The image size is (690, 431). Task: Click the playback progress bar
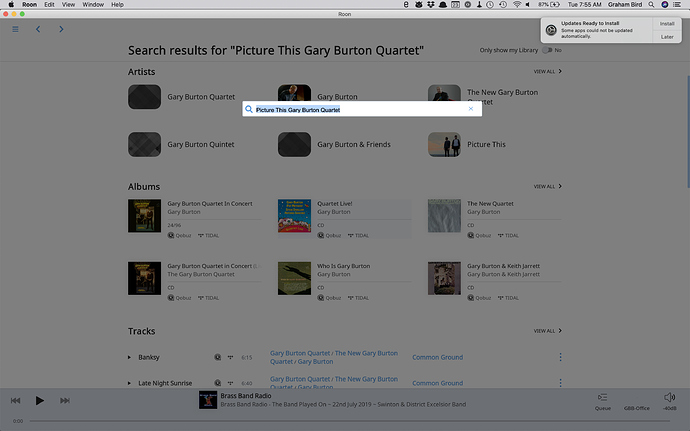(x=351, y=421)
